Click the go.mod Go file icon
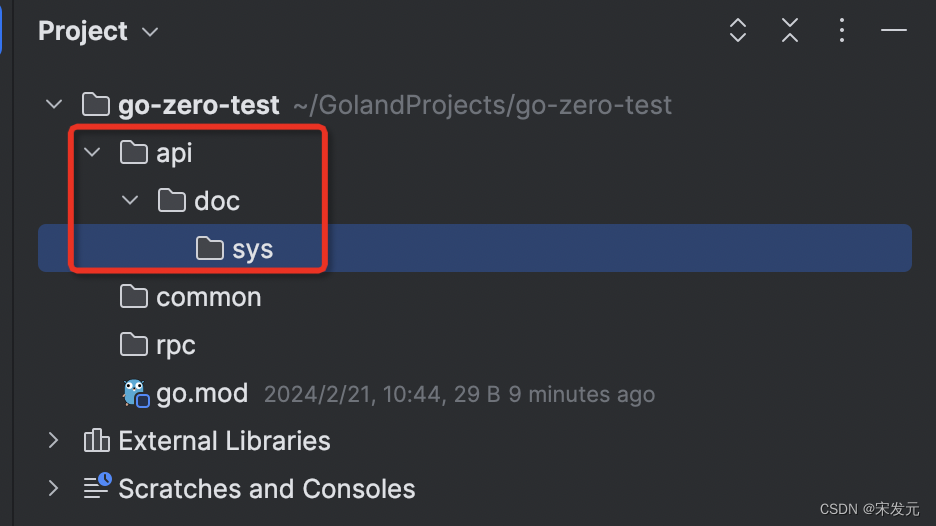Screen dimensions: 936x526 [135, 394]
